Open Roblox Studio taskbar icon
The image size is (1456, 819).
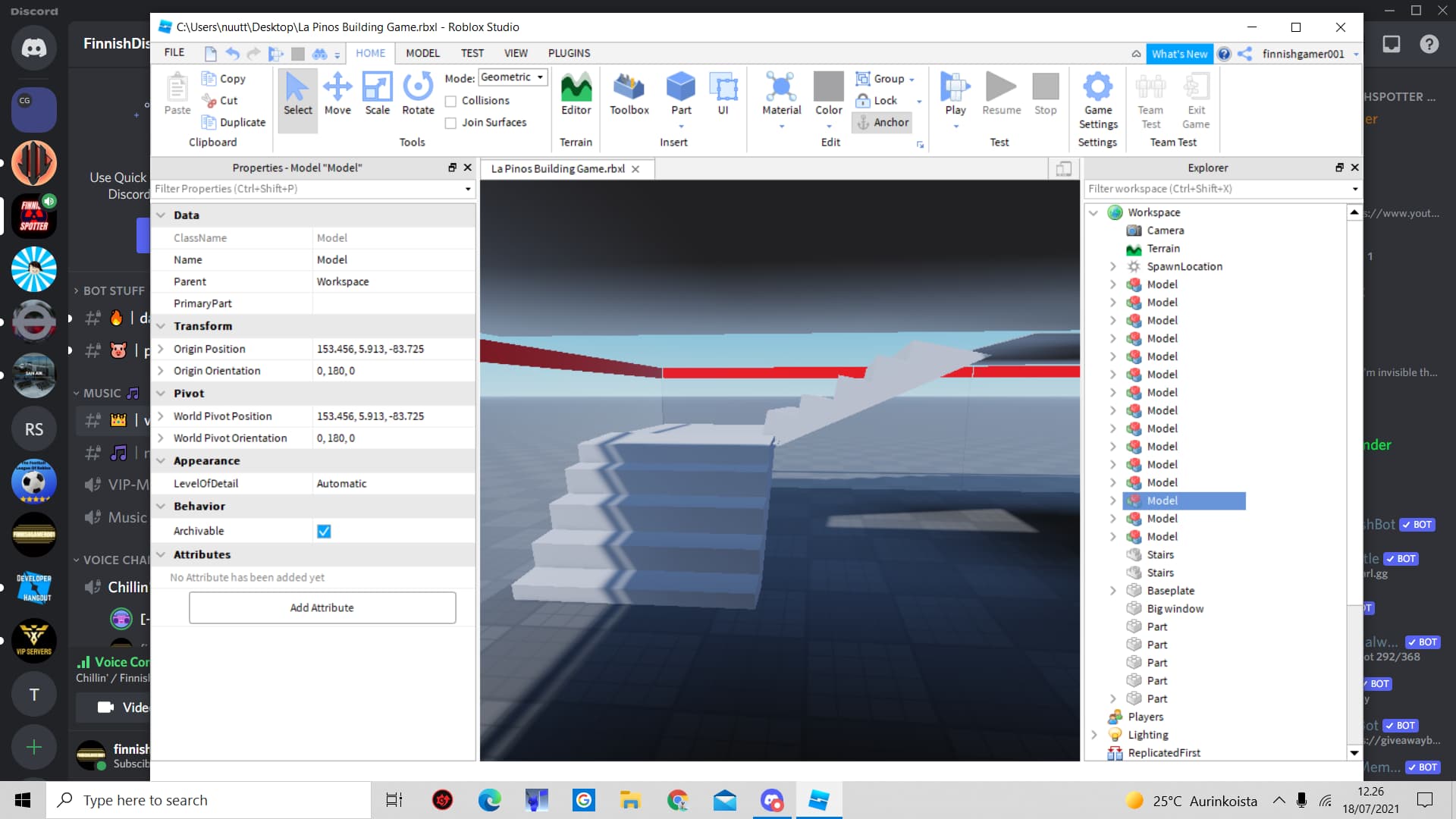pyautogui.click(x=818, y=800)
